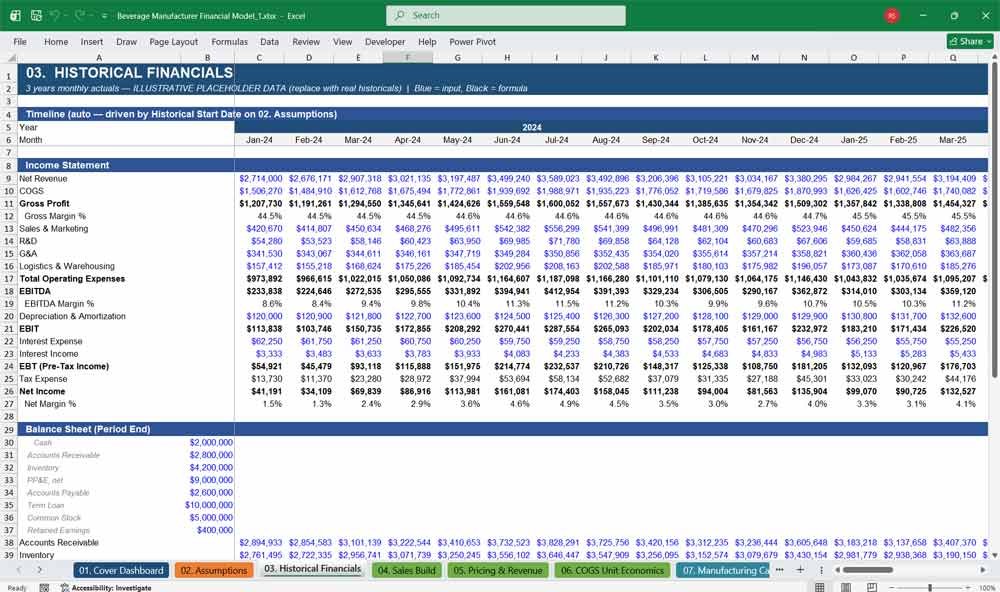
Task: Switch to Page Layout view icon
Action: pos(846,587)
